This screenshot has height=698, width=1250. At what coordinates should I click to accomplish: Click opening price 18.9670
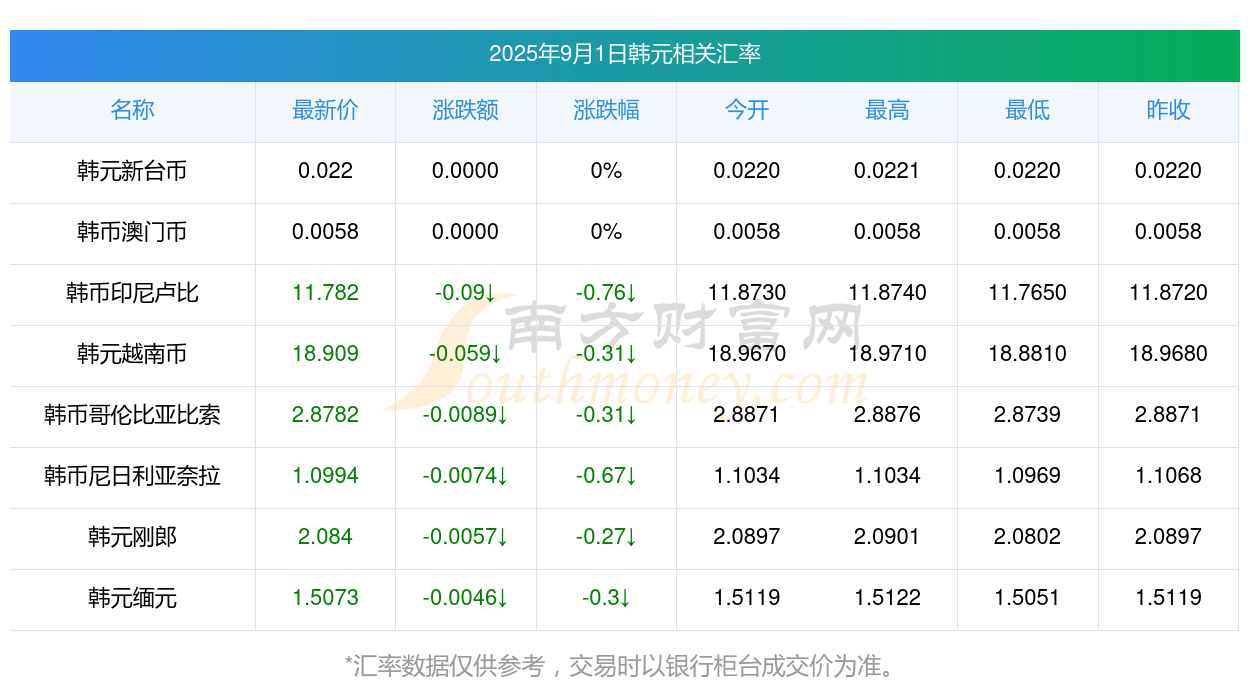coord(747,354)
